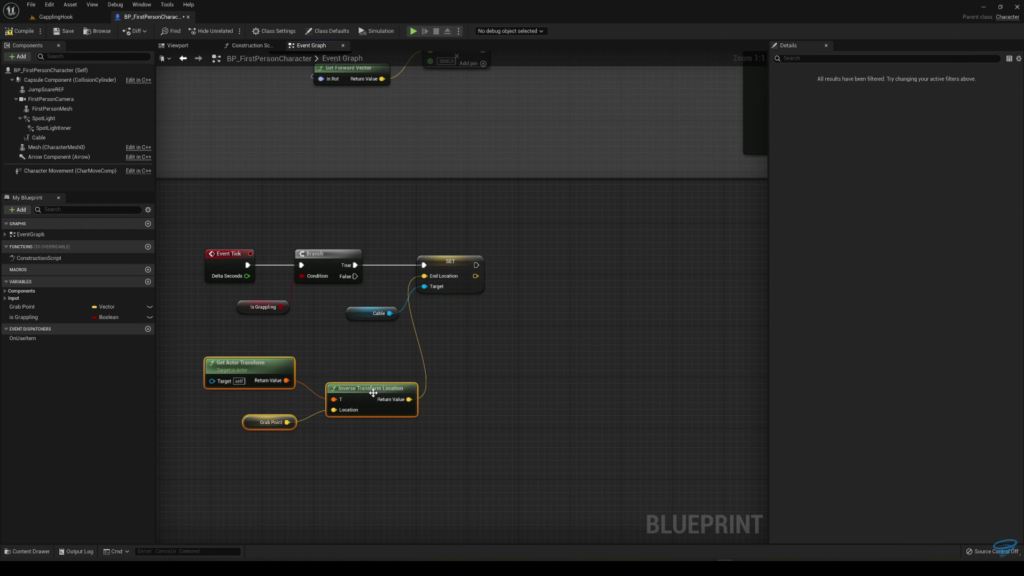This screenshot has width=1024, height=576.
Task: Add a new event dispatcher with plus icon
Action: click(148, 329)
